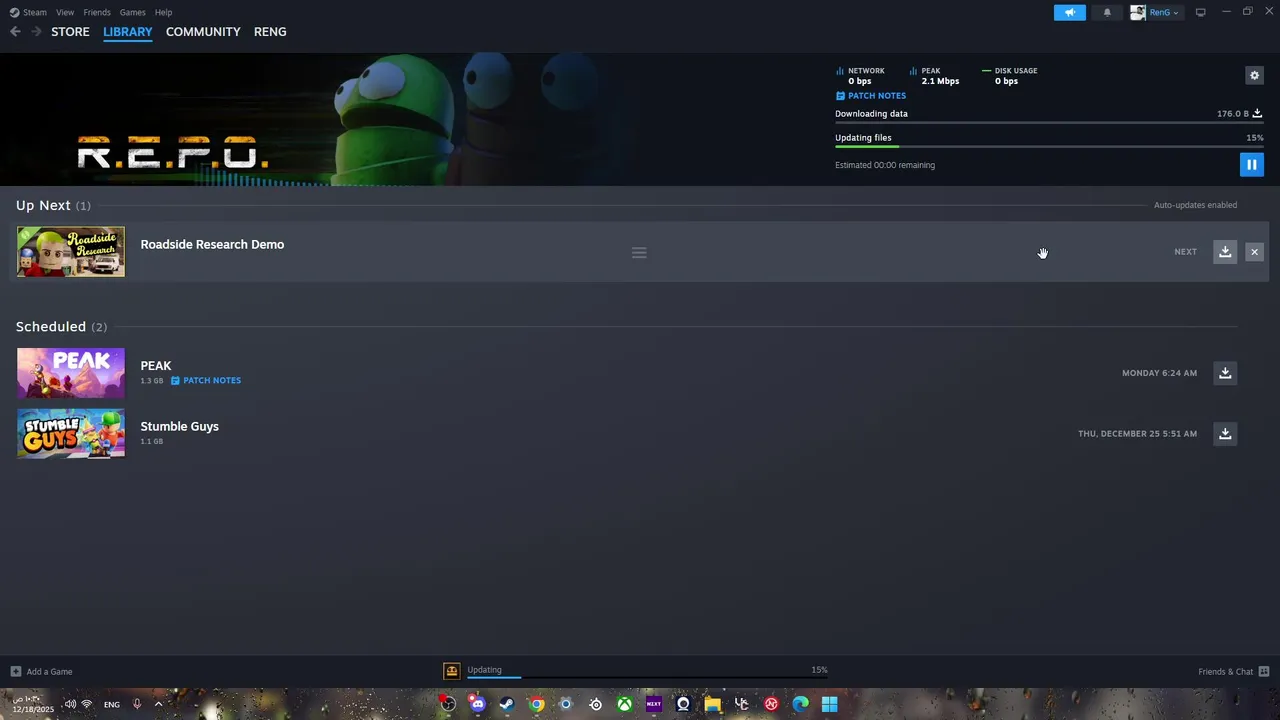Click the Scheduled section header
The width and height of the screenshot is (1280, 720).
coord(61,327)
